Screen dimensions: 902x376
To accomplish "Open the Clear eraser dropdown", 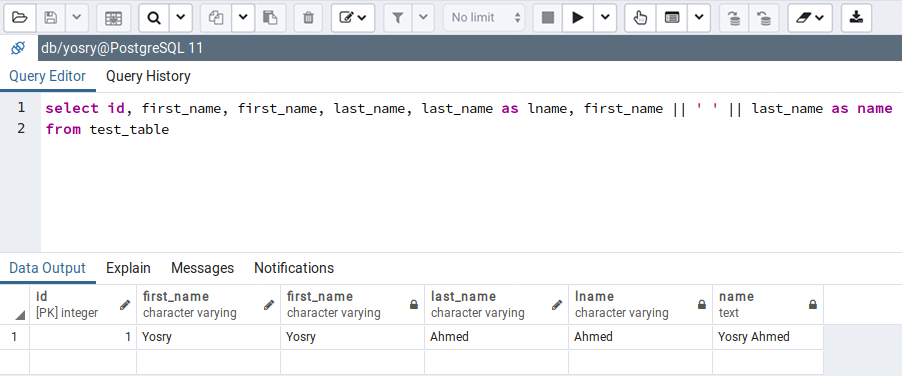I will [809, 18].
